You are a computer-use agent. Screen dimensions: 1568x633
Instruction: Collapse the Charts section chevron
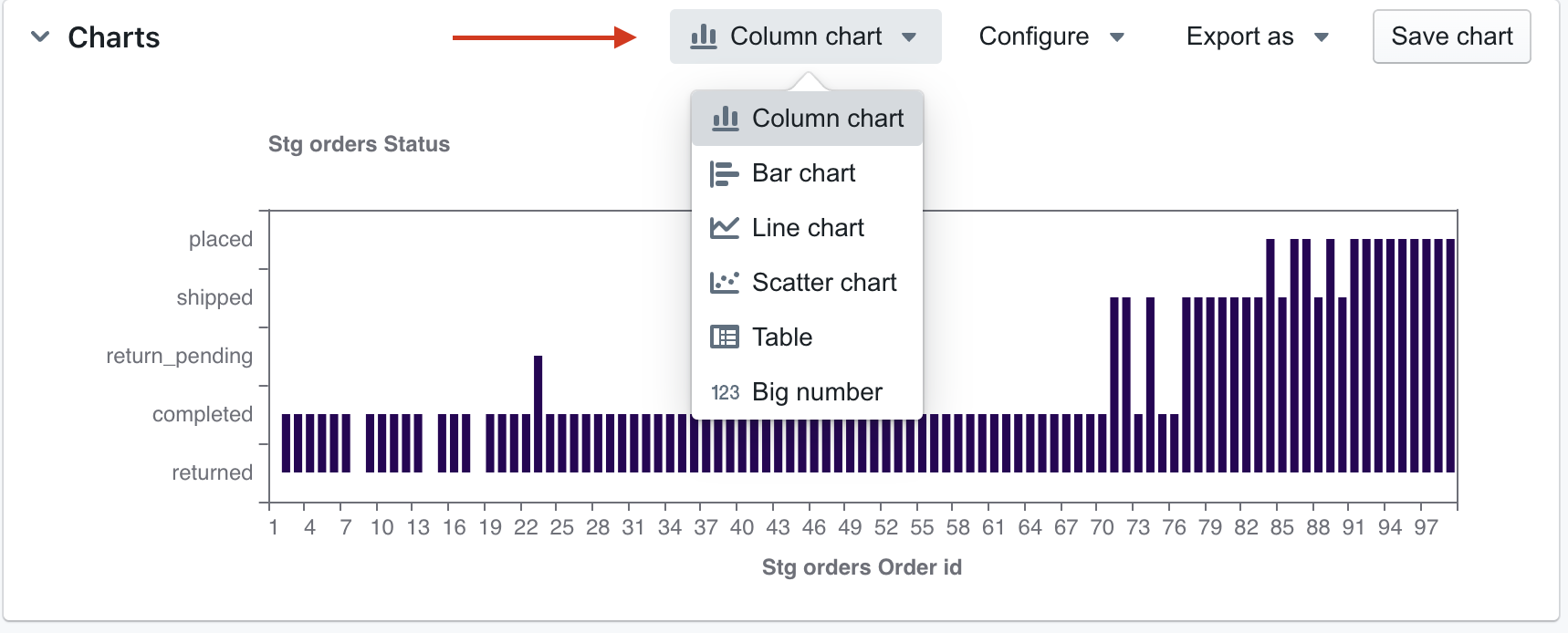[x=40, y=37]
